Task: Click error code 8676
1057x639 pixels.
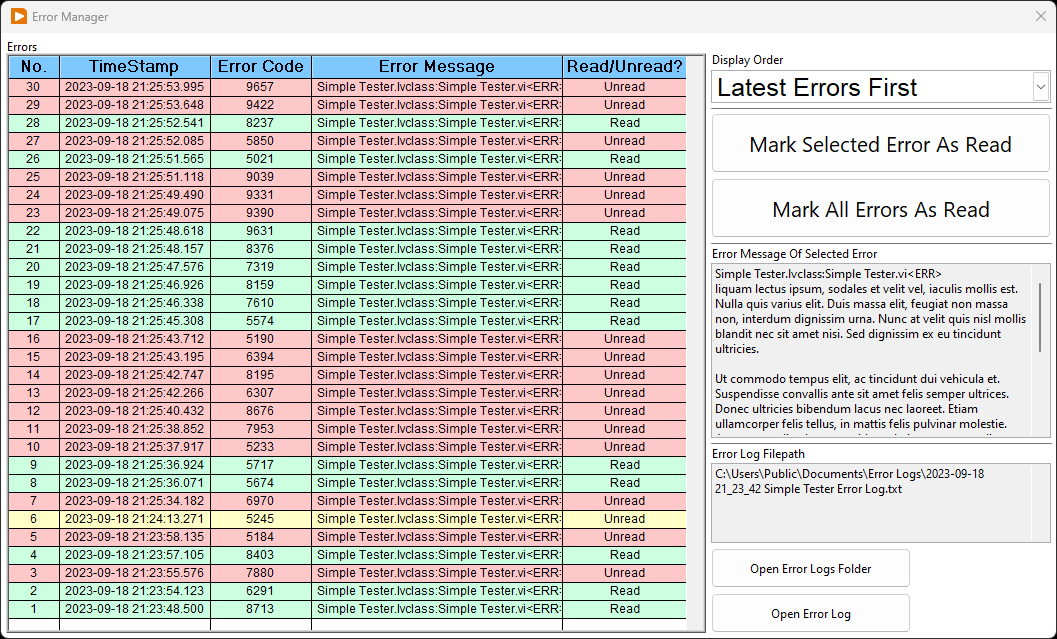Action: pos(260,410)
